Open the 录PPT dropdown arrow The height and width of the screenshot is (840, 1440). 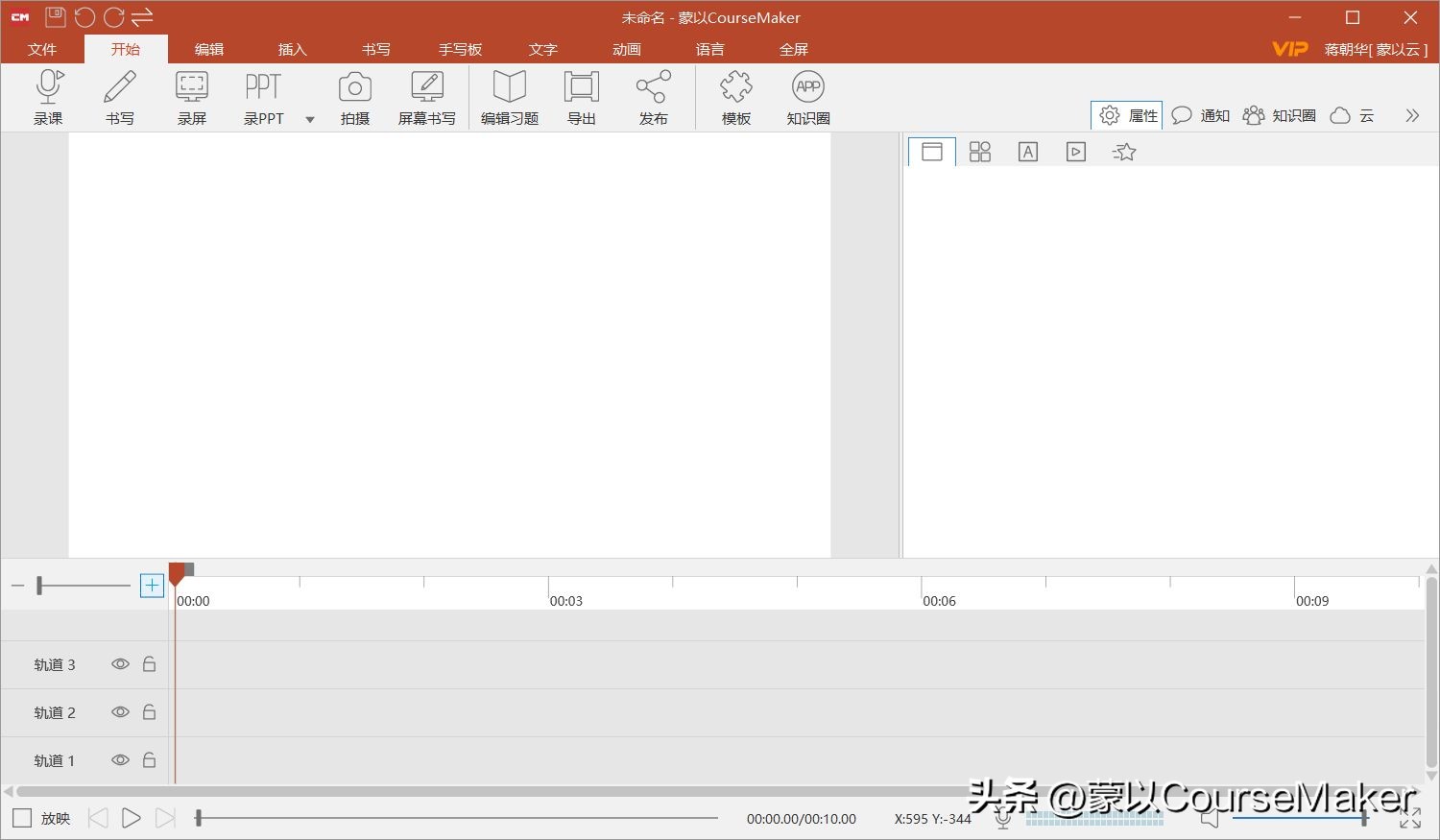[x=310, y=119]
